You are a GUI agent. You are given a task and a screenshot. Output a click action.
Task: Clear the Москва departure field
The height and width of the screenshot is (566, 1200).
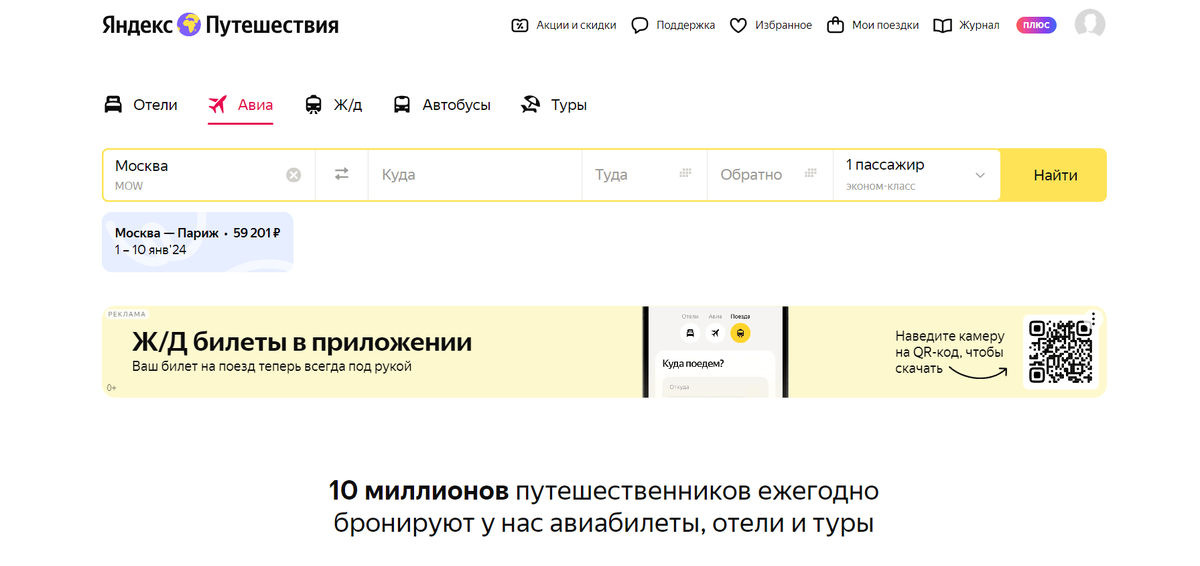coord(294,175)
